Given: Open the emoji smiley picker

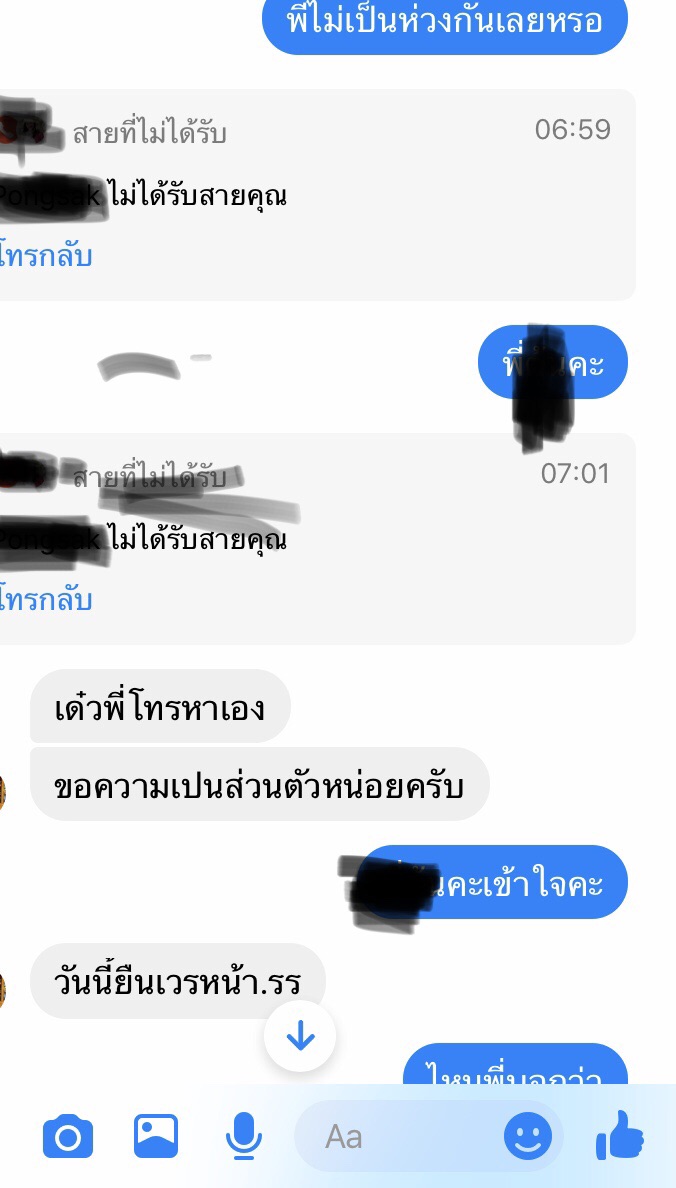Looking at the screenshot, I should click(528, 1136).
